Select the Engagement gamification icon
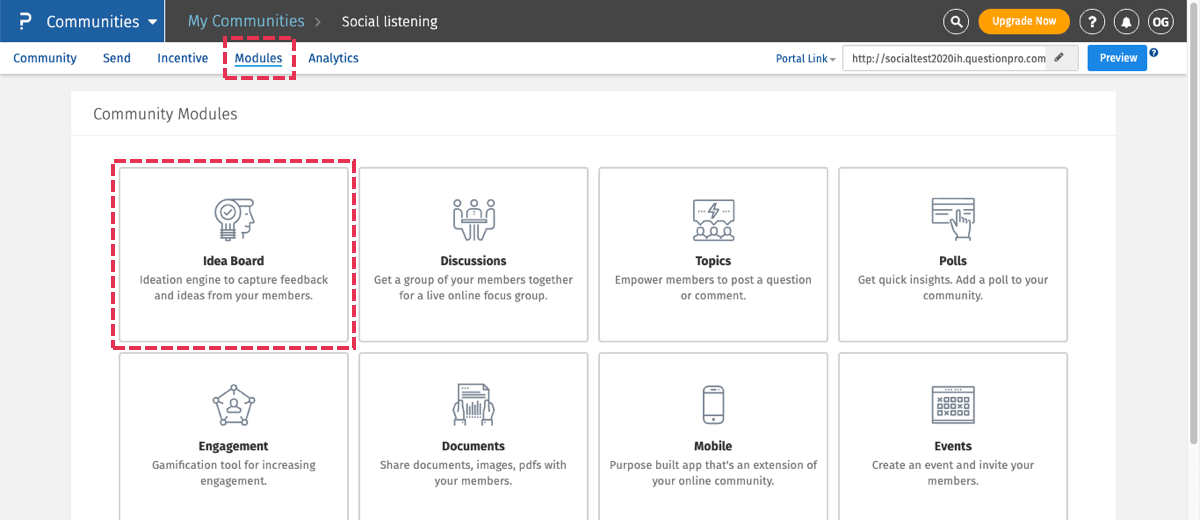This screenshot has height=520, width=1200. [233, 405]
